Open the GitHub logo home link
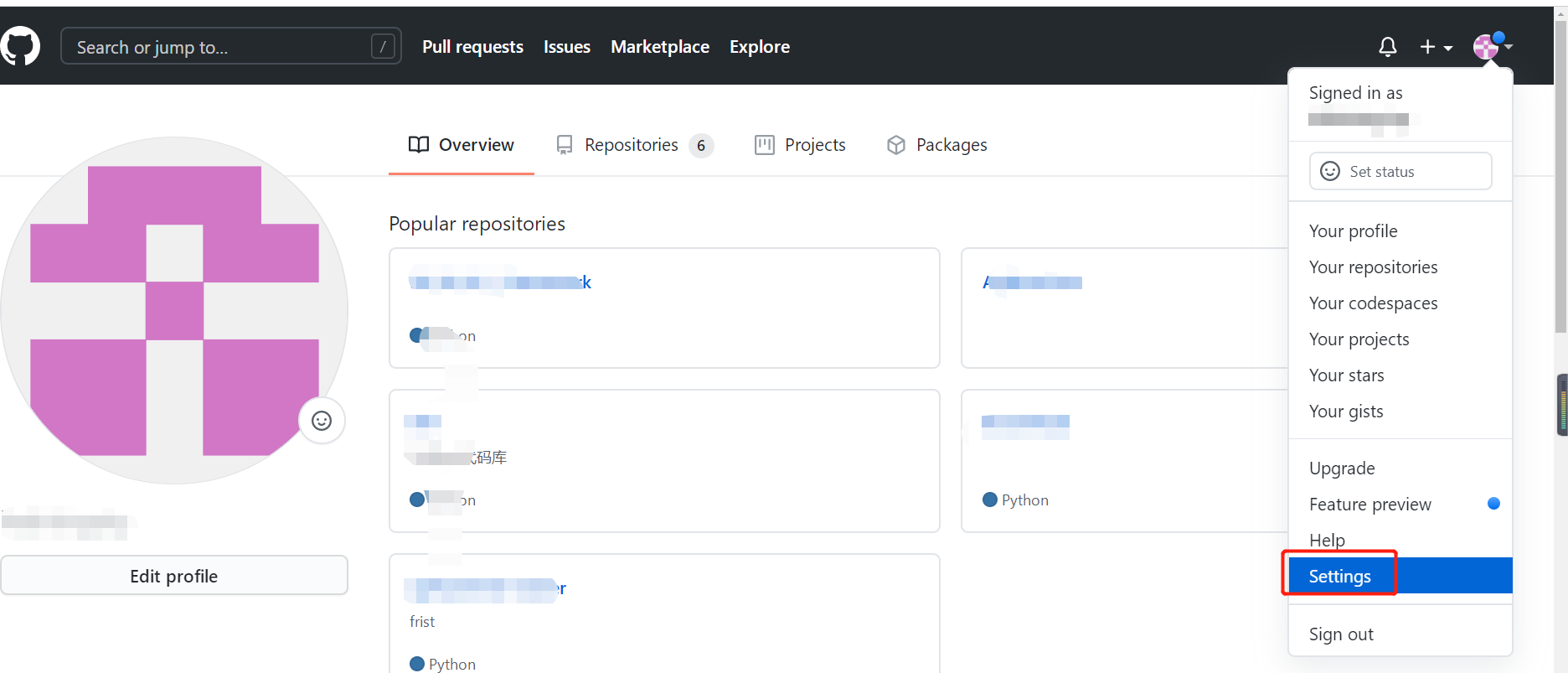 [x=20, y=45]
